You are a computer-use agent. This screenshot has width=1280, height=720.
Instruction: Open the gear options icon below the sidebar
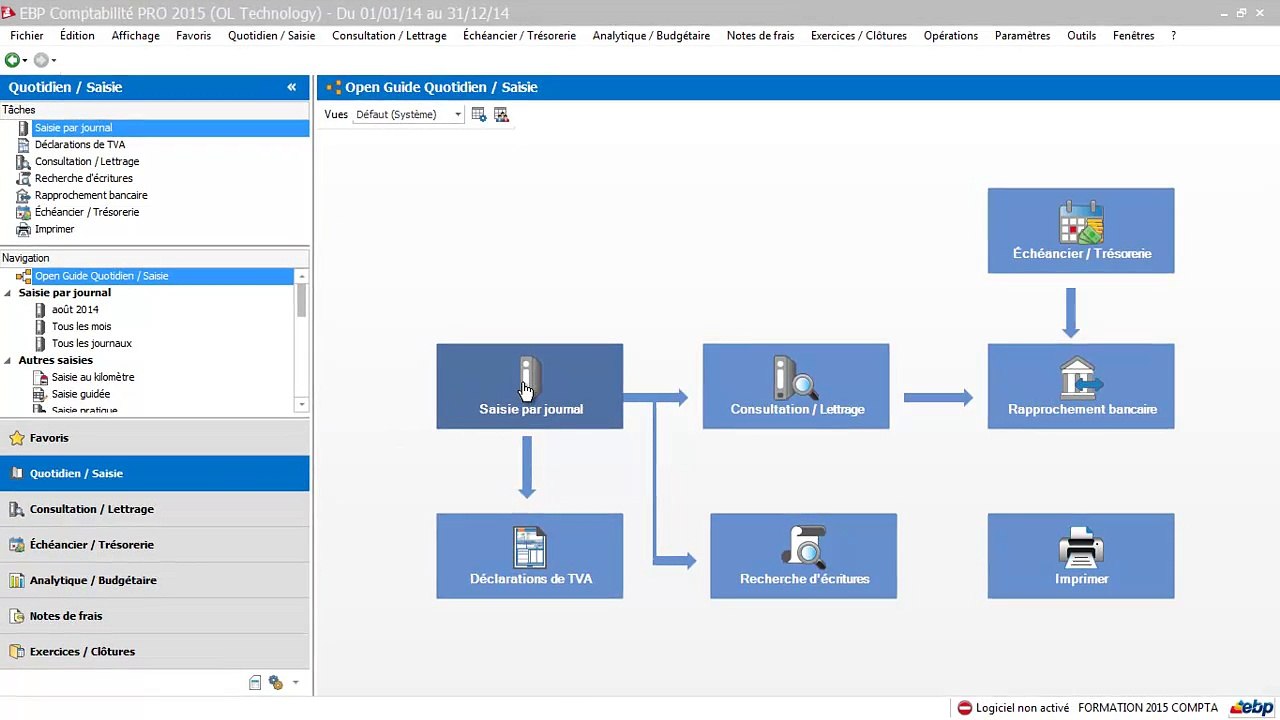[276, 683]
